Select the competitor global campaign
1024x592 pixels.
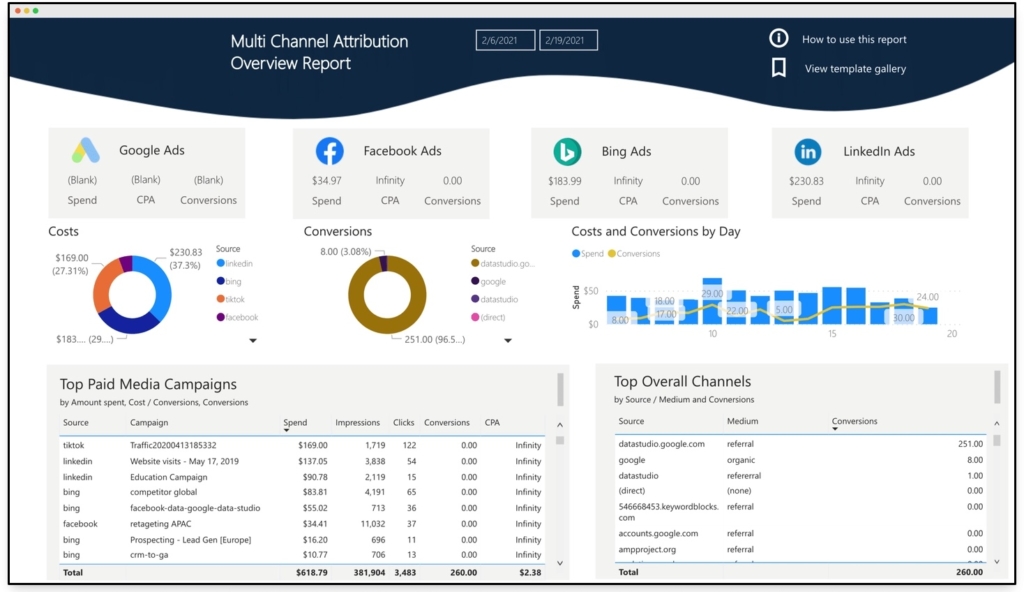(x=302, y=492)
